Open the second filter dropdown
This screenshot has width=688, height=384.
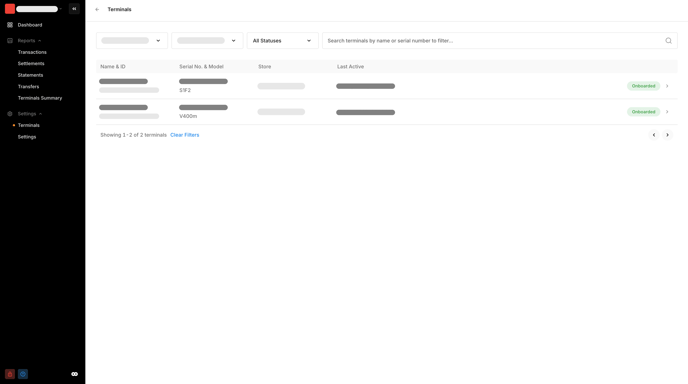[207, 41]
